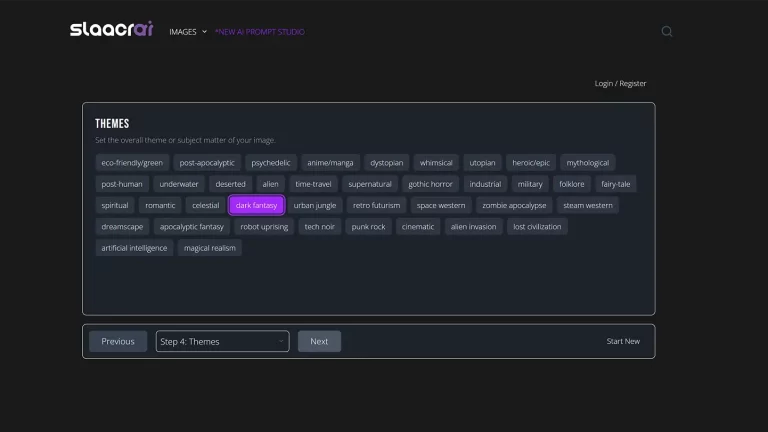Choose the eco-friendly/green theme tag

[x=132, y=162]
